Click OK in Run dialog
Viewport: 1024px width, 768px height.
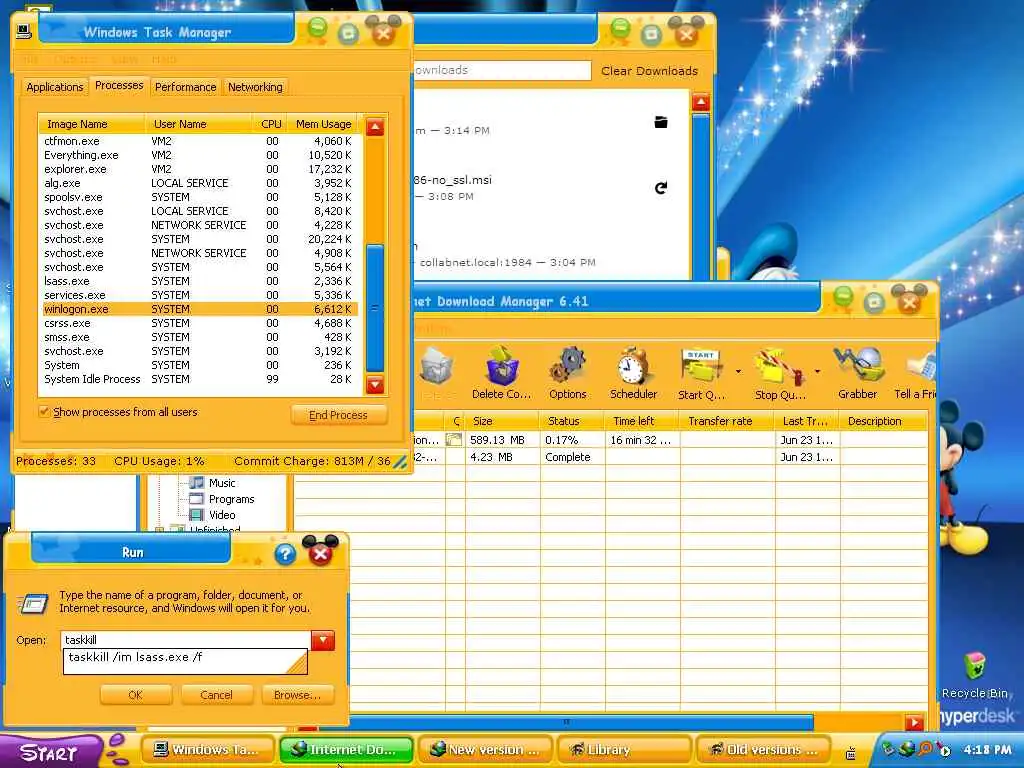136,695
